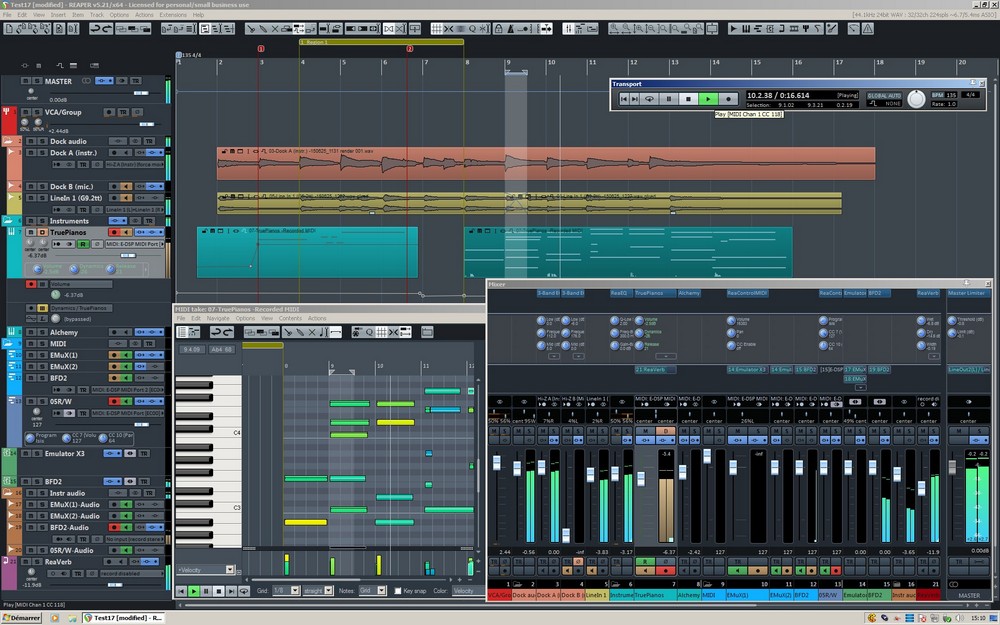Viewport: 1000px width, 625px height.
Task: Click the play arrow icon in main toolbar
Action: (x=733, y=29)
